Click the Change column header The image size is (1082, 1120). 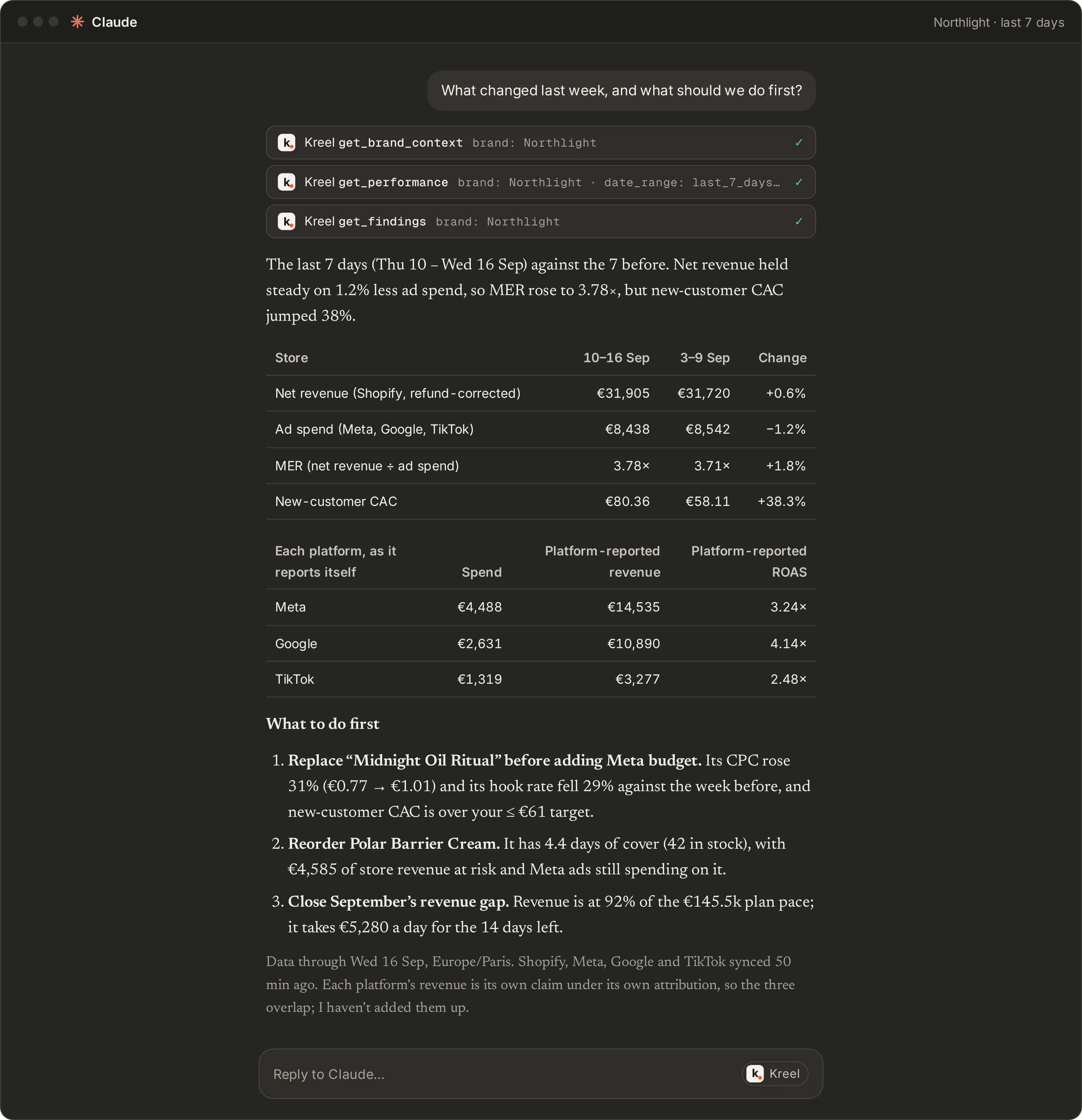click(x=782, y=358)
